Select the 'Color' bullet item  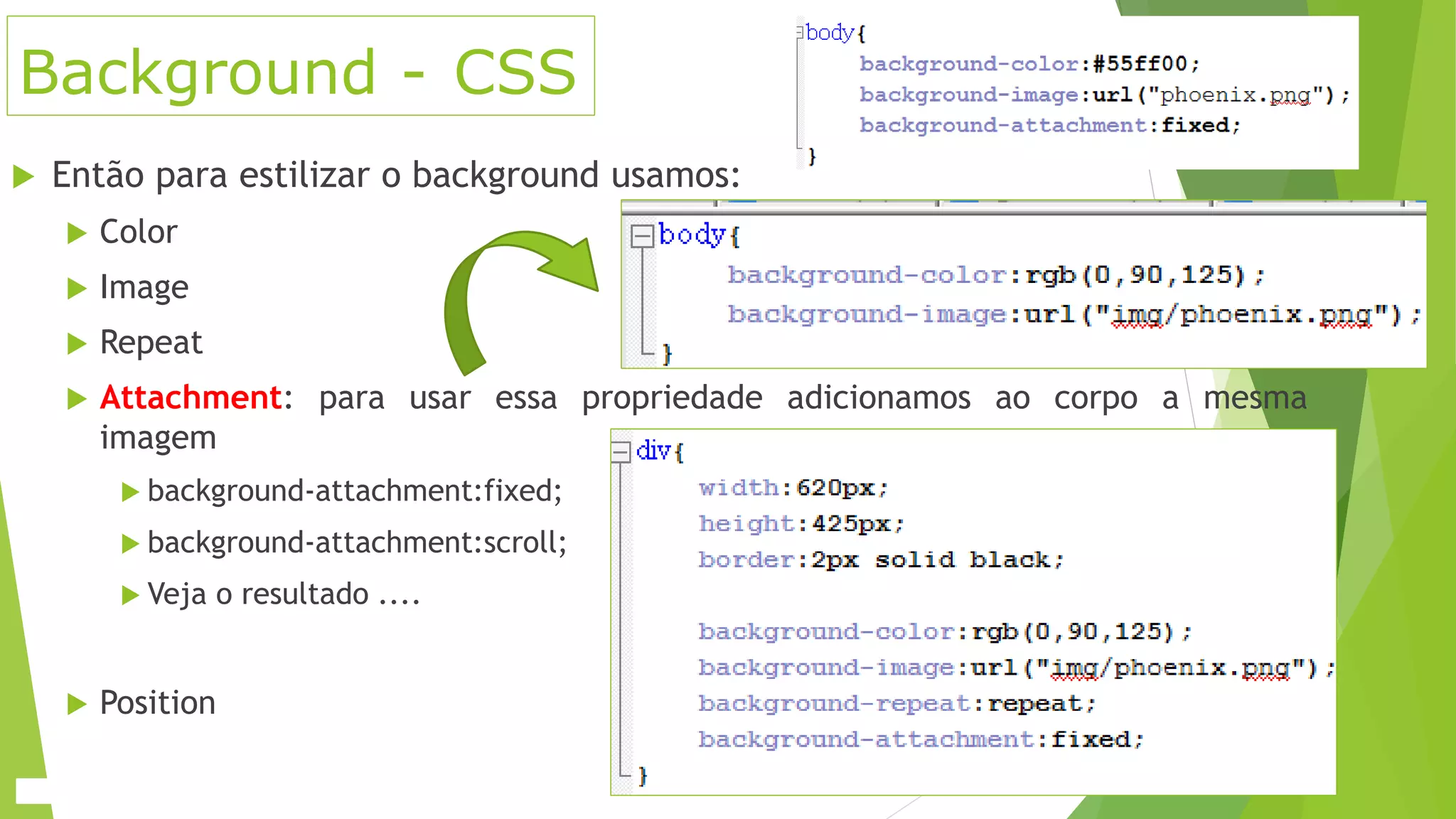point(138,232)
